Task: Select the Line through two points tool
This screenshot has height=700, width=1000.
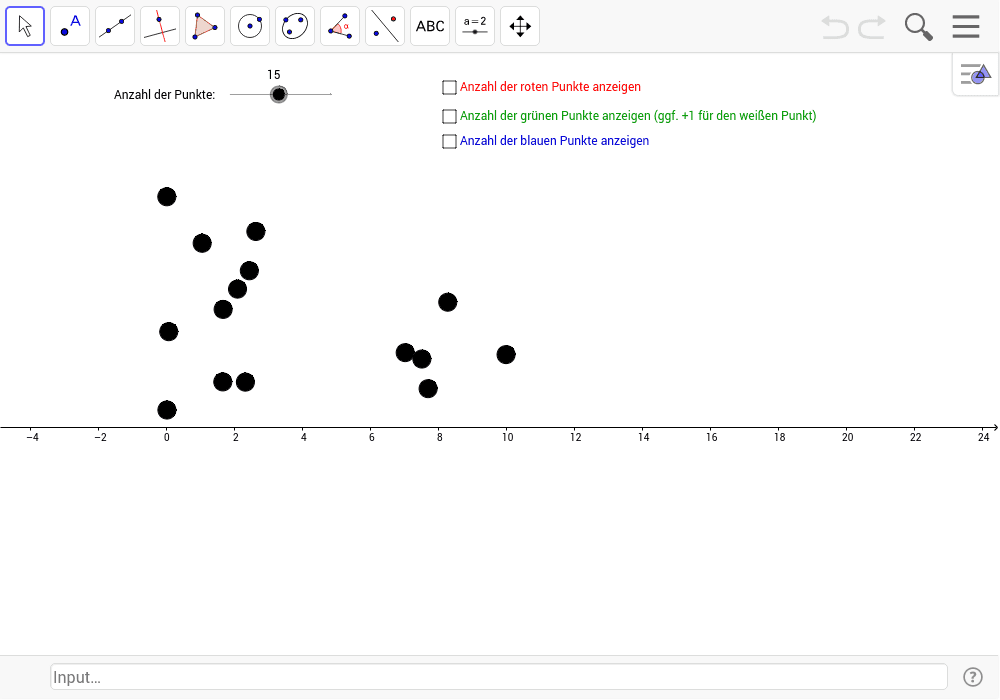Action: pyautogui.click(x=115, y=26)
